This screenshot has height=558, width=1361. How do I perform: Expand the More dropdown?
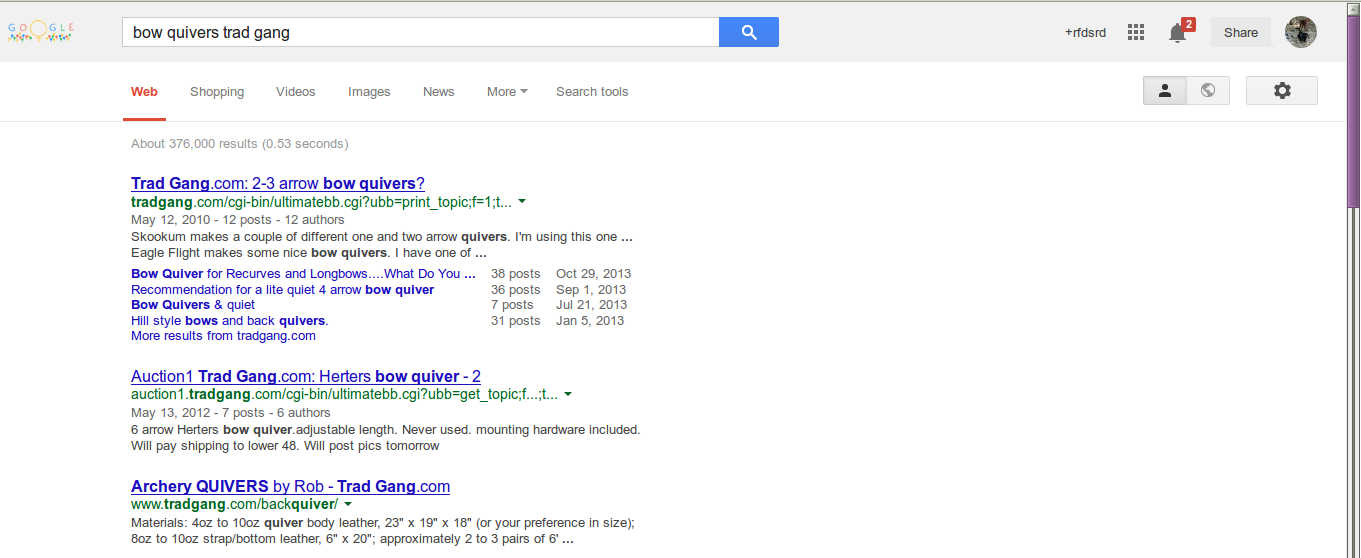coord(507,91)
